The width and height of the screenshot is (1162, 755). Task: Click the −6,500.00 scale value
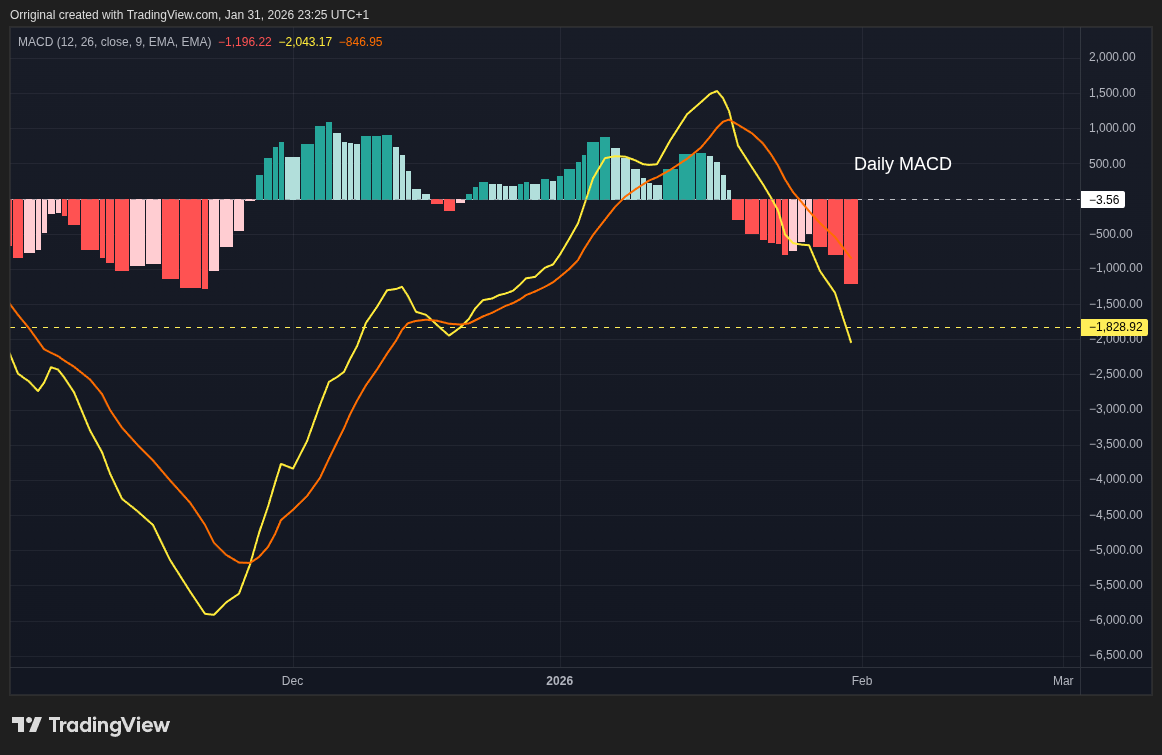[1115, 655]
